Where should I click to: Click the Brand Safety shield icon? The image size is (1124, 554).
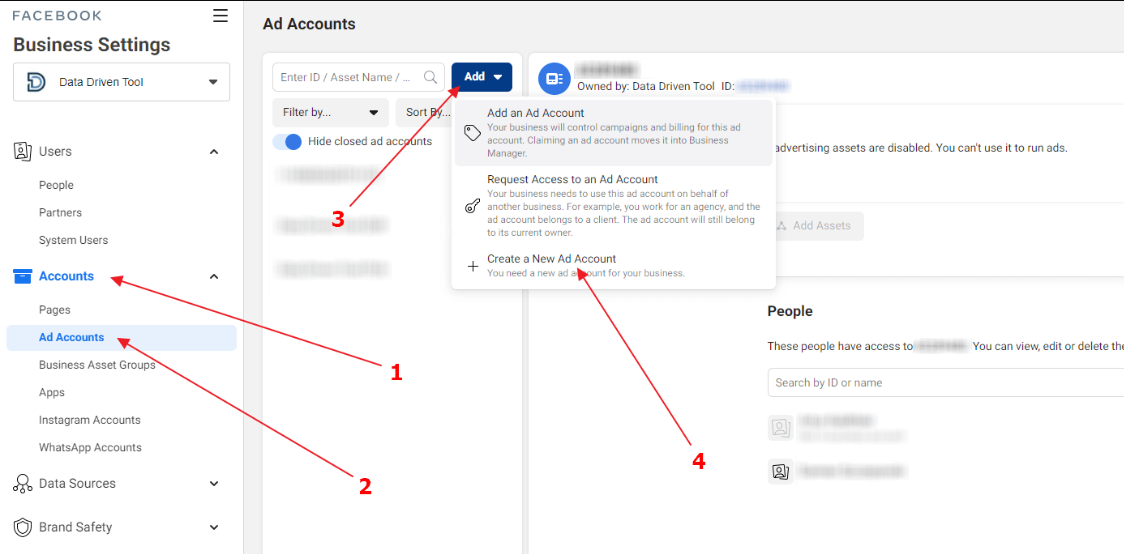(23, 527)
